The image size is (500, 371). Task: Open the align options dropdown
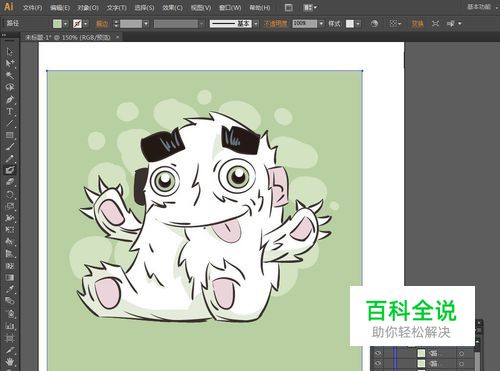click(x=395, y=24)
